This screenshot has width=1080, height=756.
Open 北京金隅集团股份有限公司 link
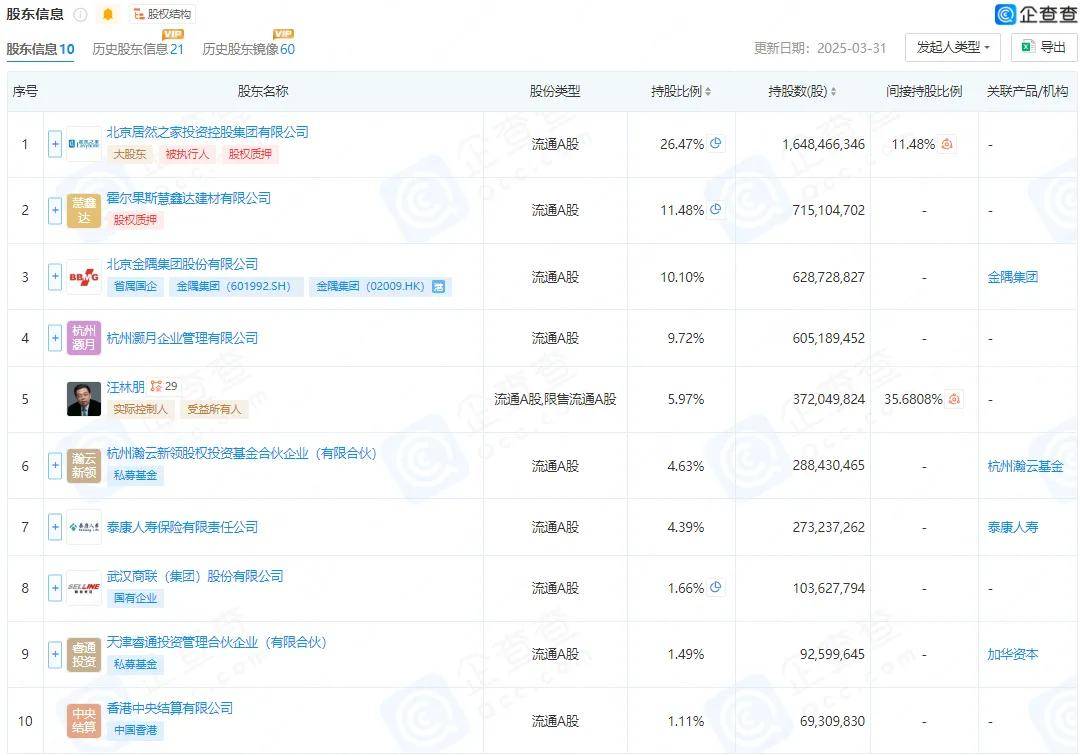pyautogui.click(x=183, y=264)
